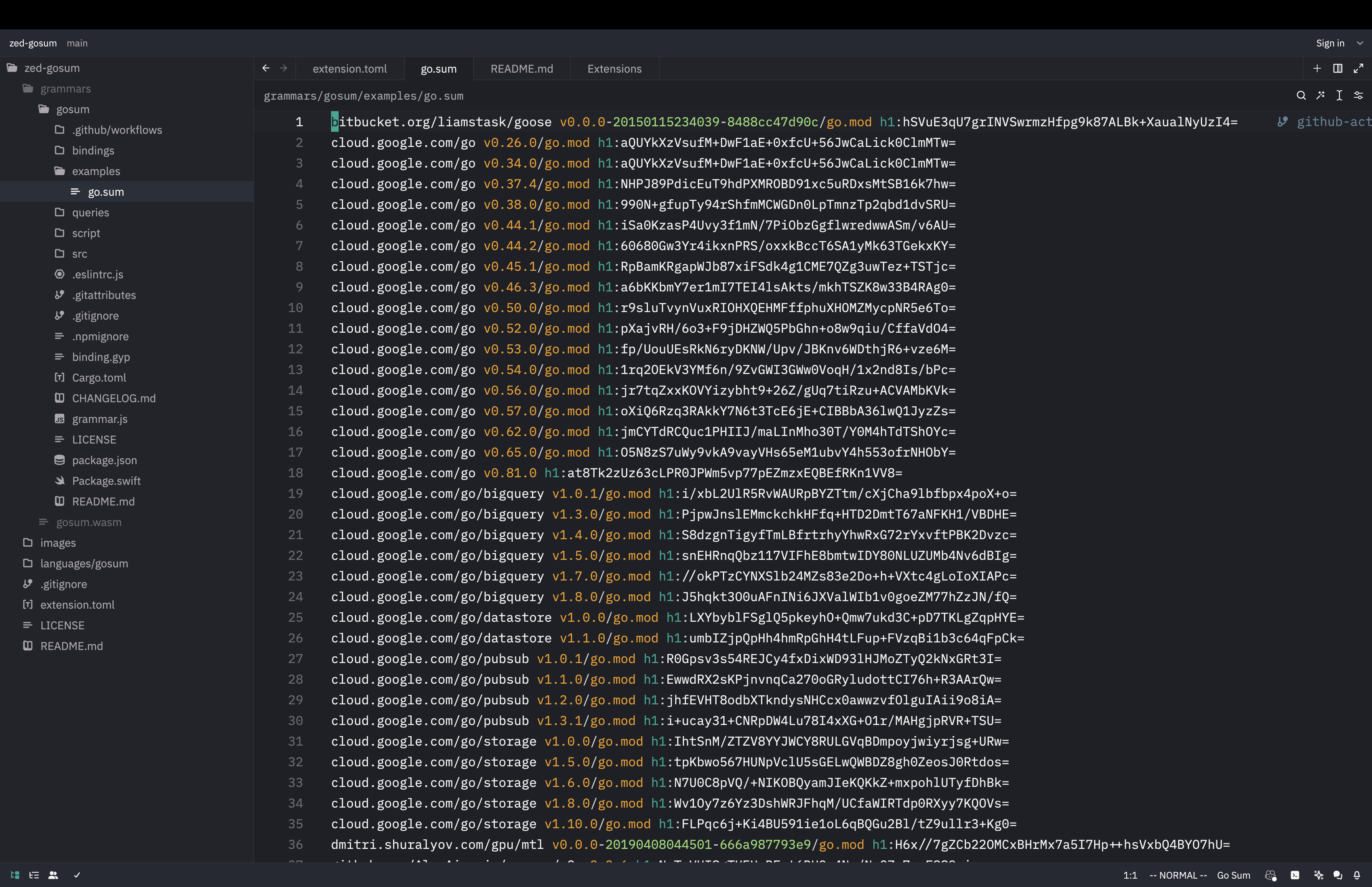Open the notifications bell icon

1357,875
